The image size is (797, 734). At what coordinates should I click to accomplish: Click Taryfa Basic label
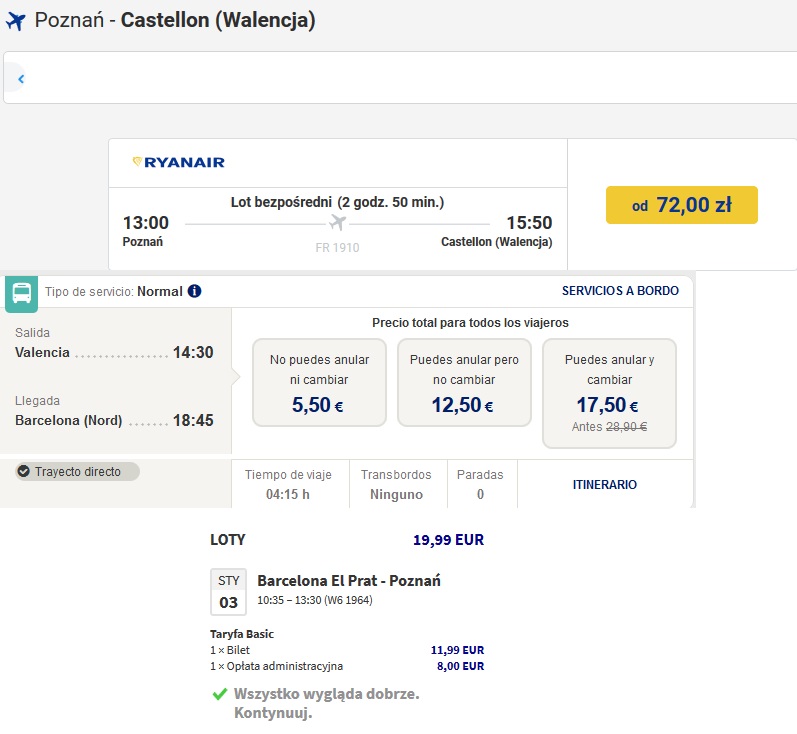[x=242, y=634]
